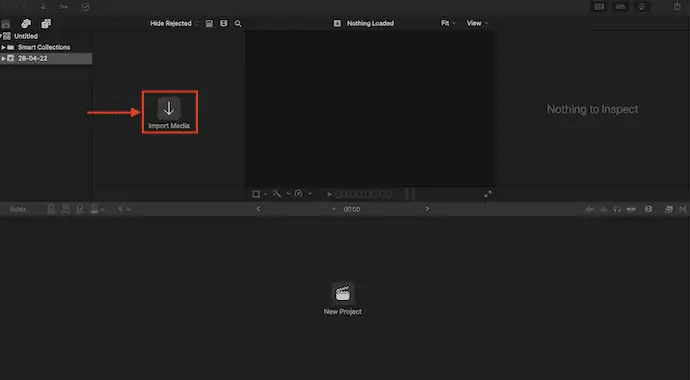Toggle the browser panel layout button
This screenshot has width=690, height=380.
pyautogui.click(x=599, y=7)
